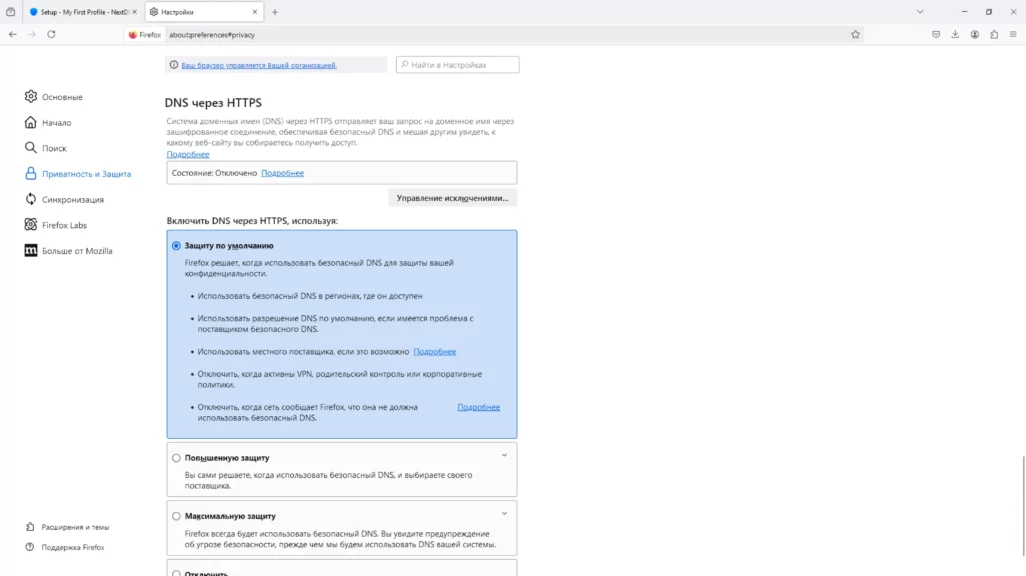Open a new tab with plus icon
1026x576 pixels.
click(275, 12)
